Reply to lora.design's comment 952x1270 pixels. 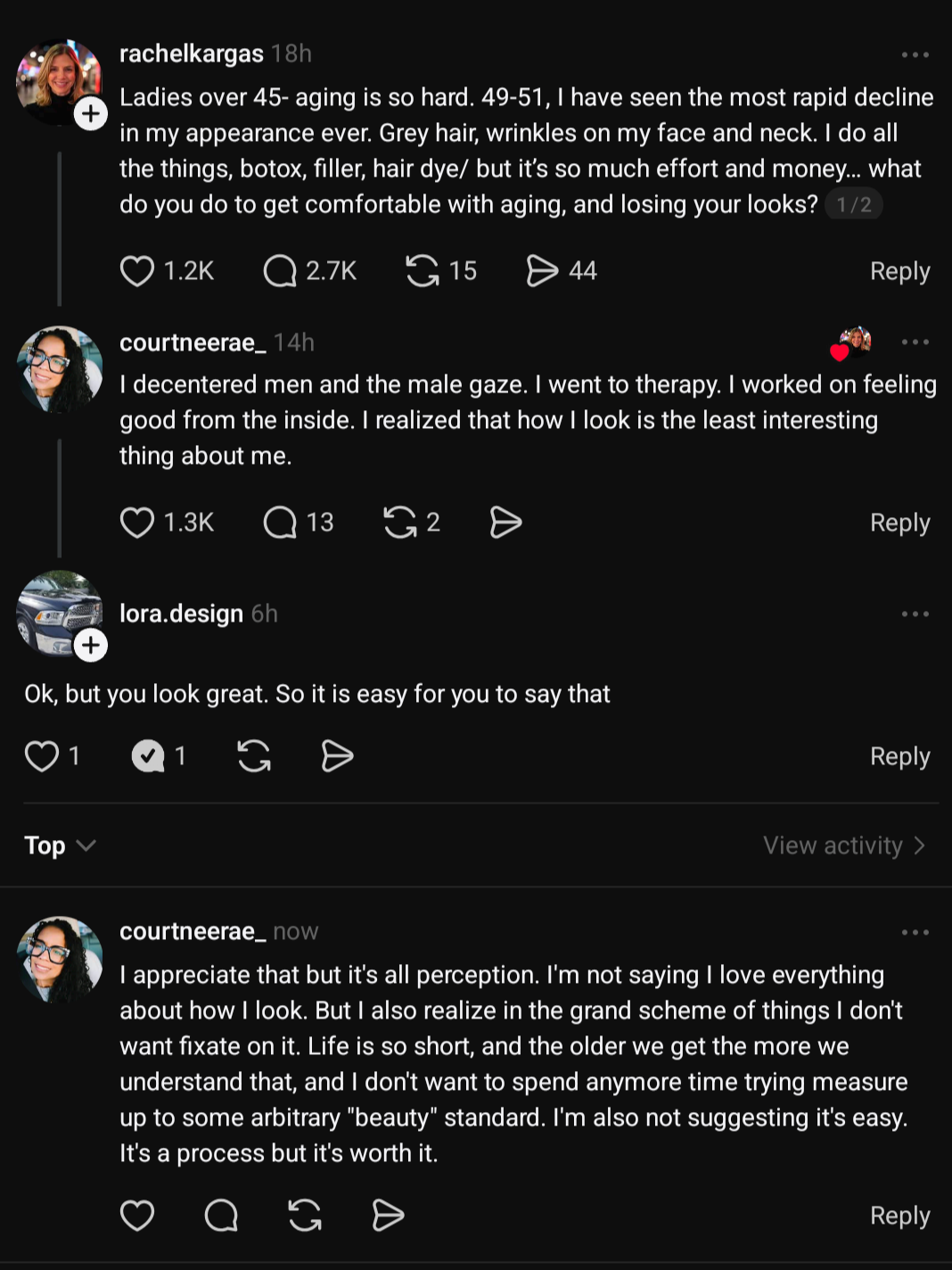pos(899,756)
